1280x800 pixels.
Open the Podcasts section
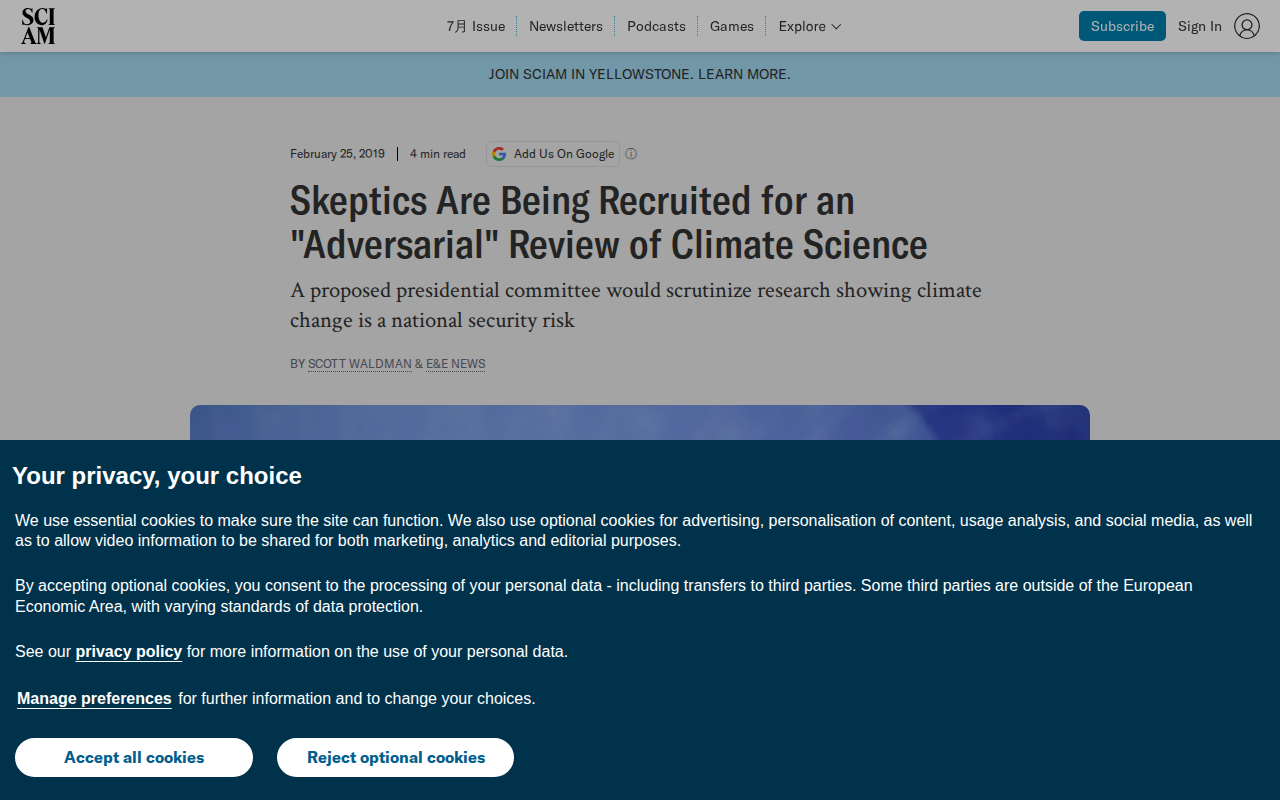[656, 26]
